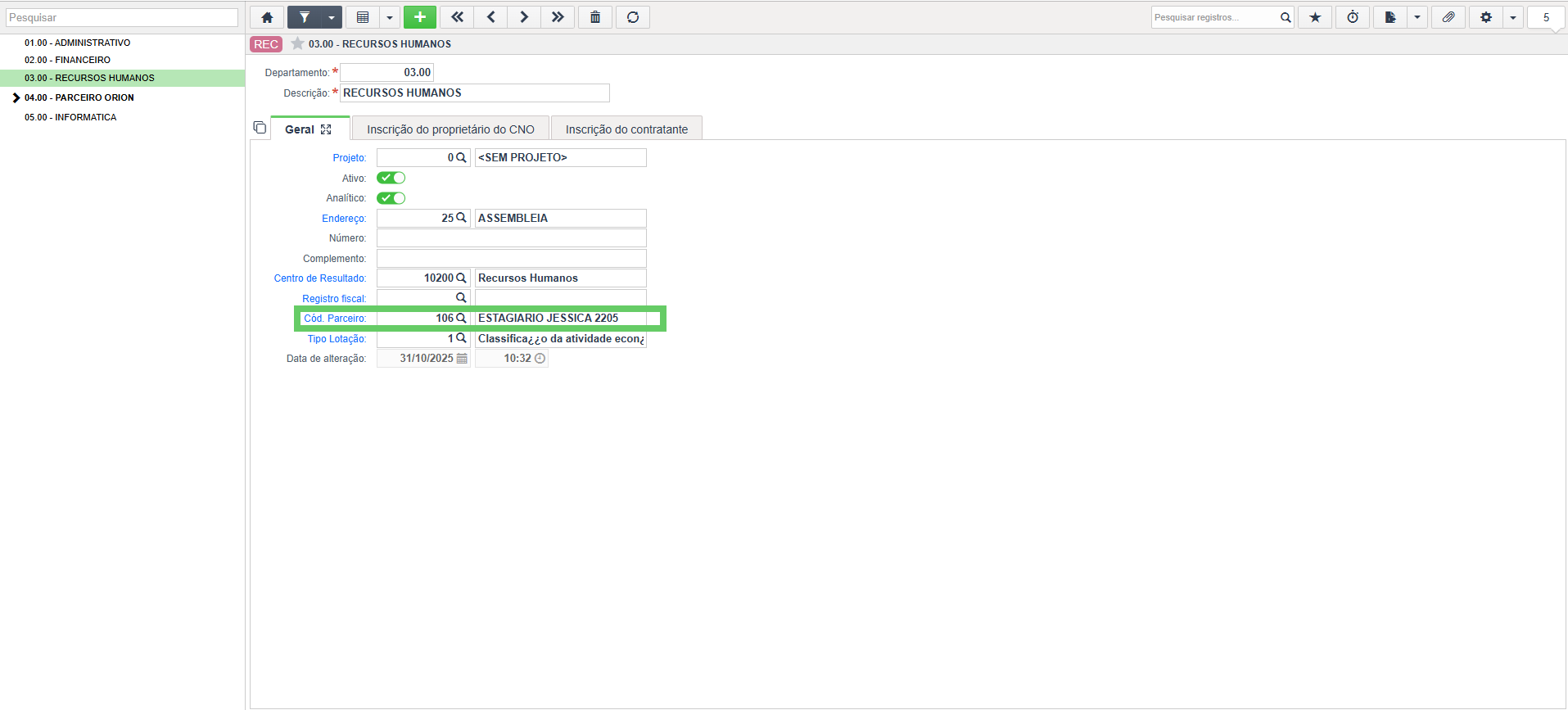Viewport: 1568px width, 710px height.
Task: Open the stopwatch timer icon
Action: click(x=1353, y=17)
